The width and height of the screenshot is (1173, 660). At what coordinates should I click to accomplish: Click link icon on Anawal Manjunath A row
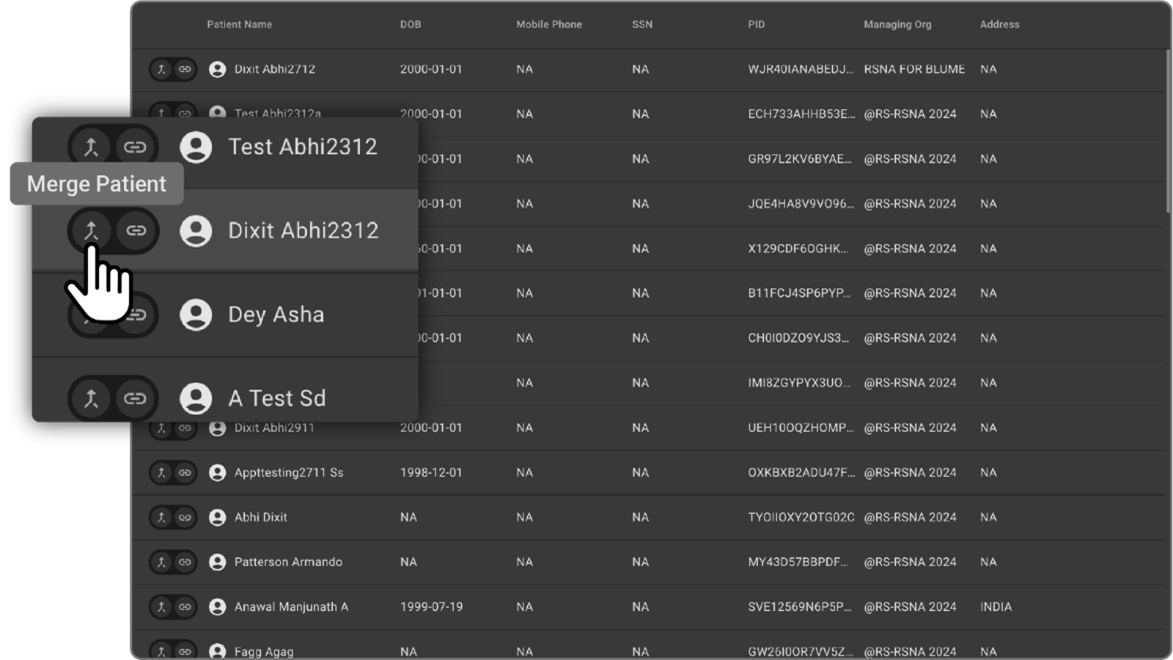click(x=185, y=607)
